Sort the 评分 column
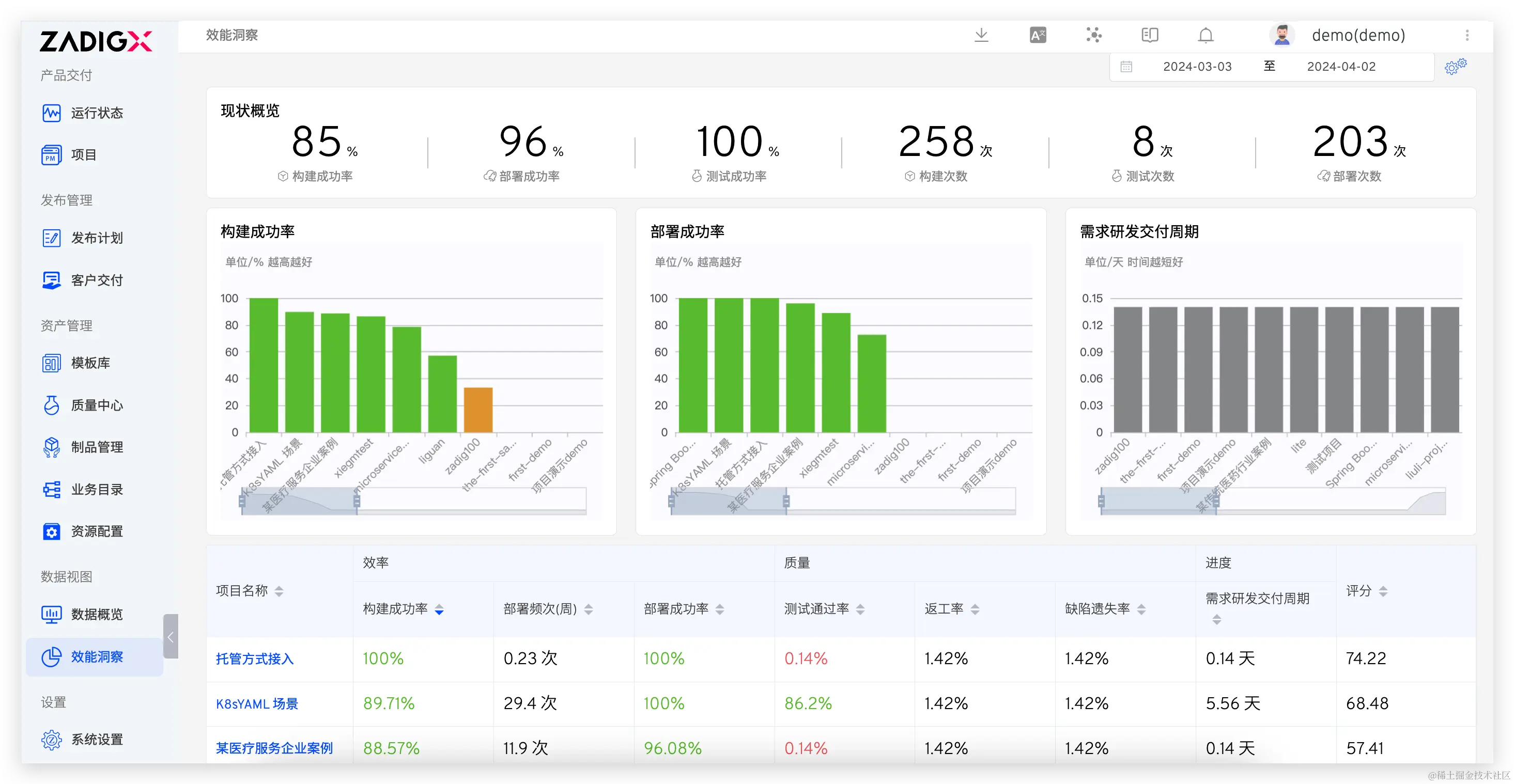Image resolution: width=1514 pixels, height=784 pixels. (x=1383, y=591)
